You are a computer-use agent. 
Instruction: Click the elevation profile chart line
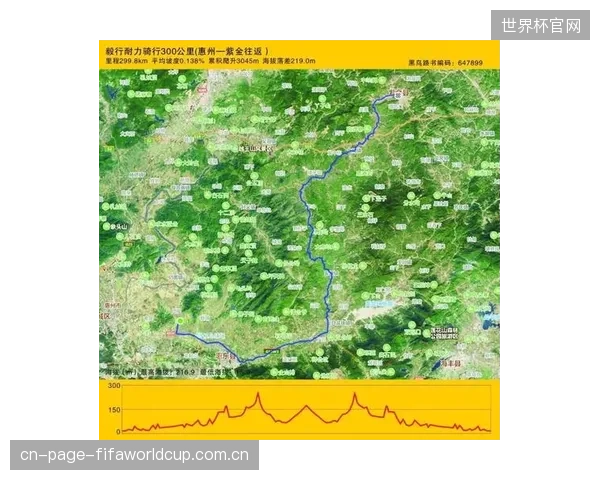pyautogui.click(x=306, y=413)
